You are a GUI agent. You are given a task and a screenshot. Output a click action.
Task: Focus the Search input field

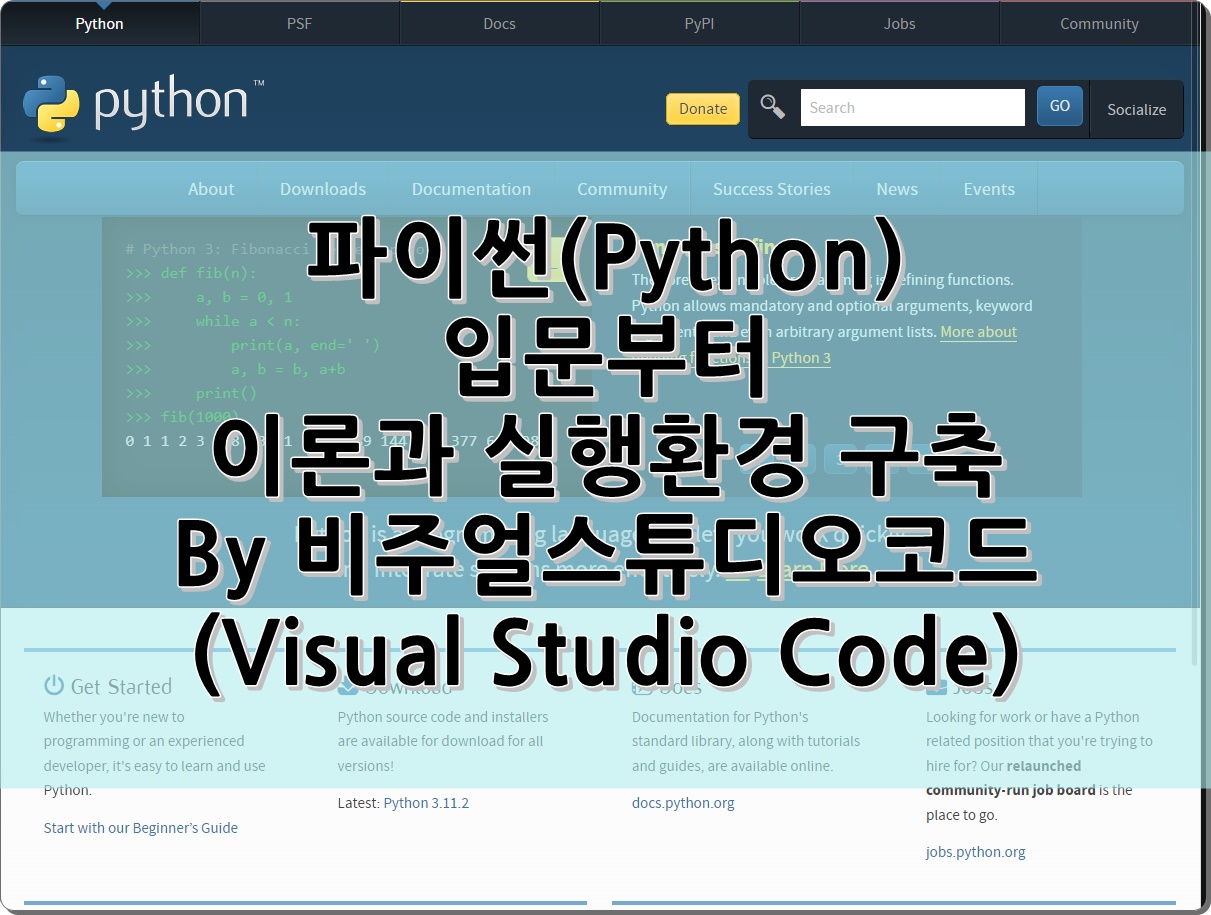(912, 107)
